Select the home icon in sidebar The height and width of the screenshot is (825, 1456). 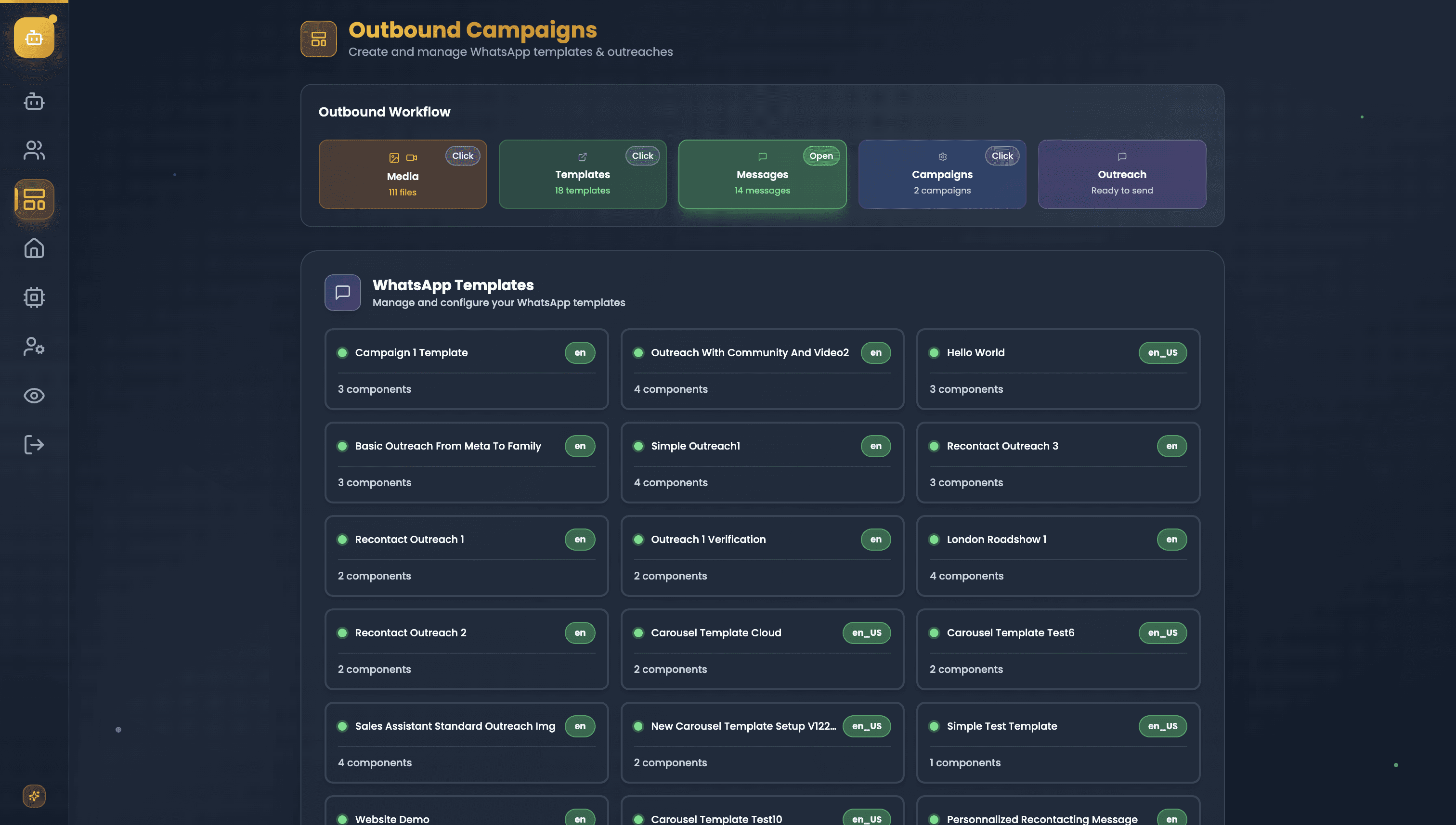click(34, 248)
